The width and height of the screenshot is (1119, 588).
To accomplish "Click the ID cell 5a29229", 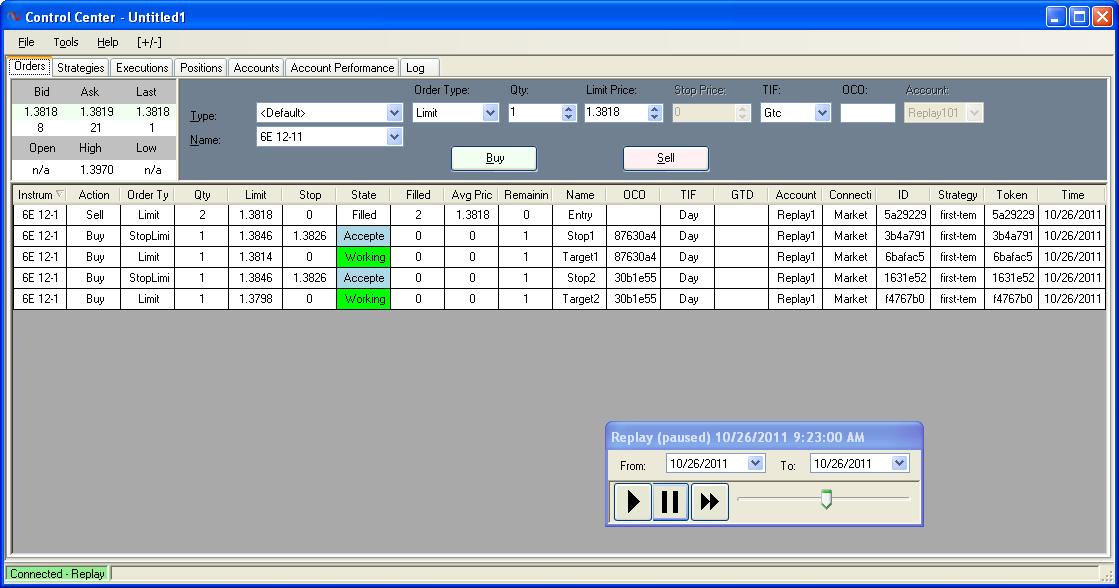I will click(903, 215).
